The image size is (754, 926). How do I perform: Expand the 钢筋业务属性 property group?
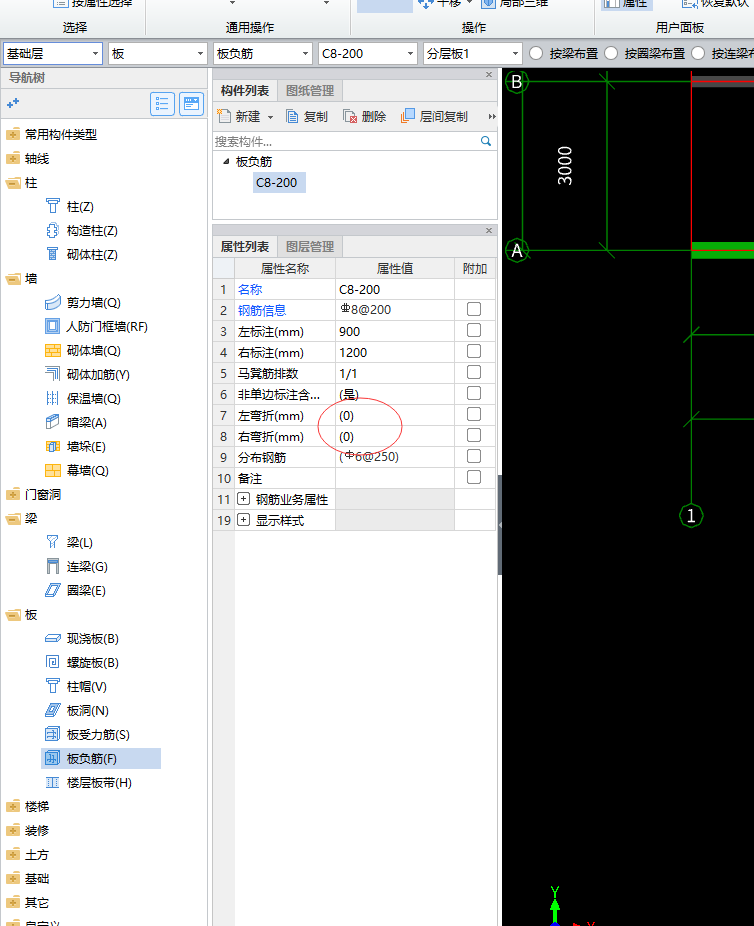(243, 499)
